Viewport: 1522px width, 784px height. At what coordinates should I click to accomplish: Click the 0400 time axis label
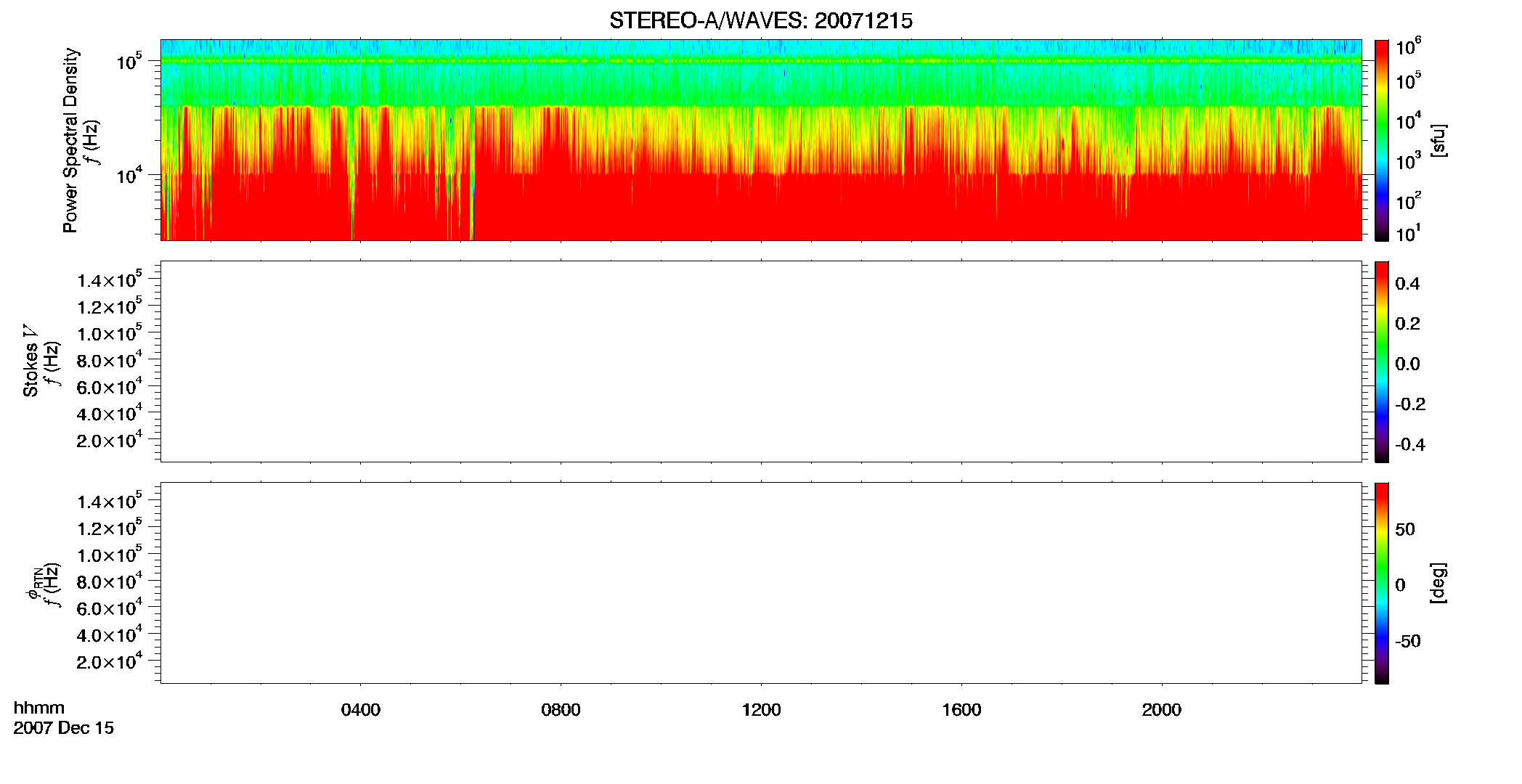[361, 710]
